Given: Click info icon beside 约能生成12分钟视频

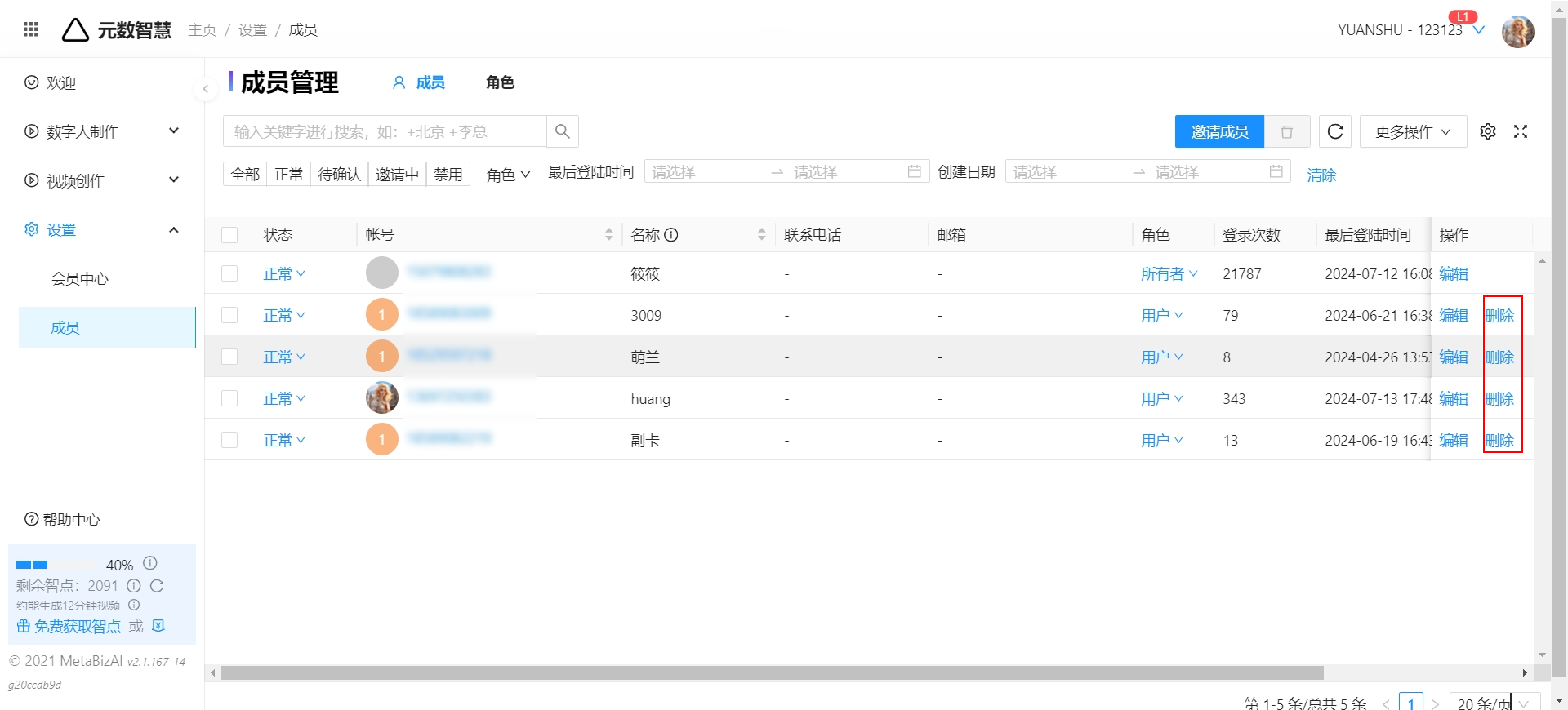Looking at the screenshot, I should pyautogui.click(x=134, y=605).
